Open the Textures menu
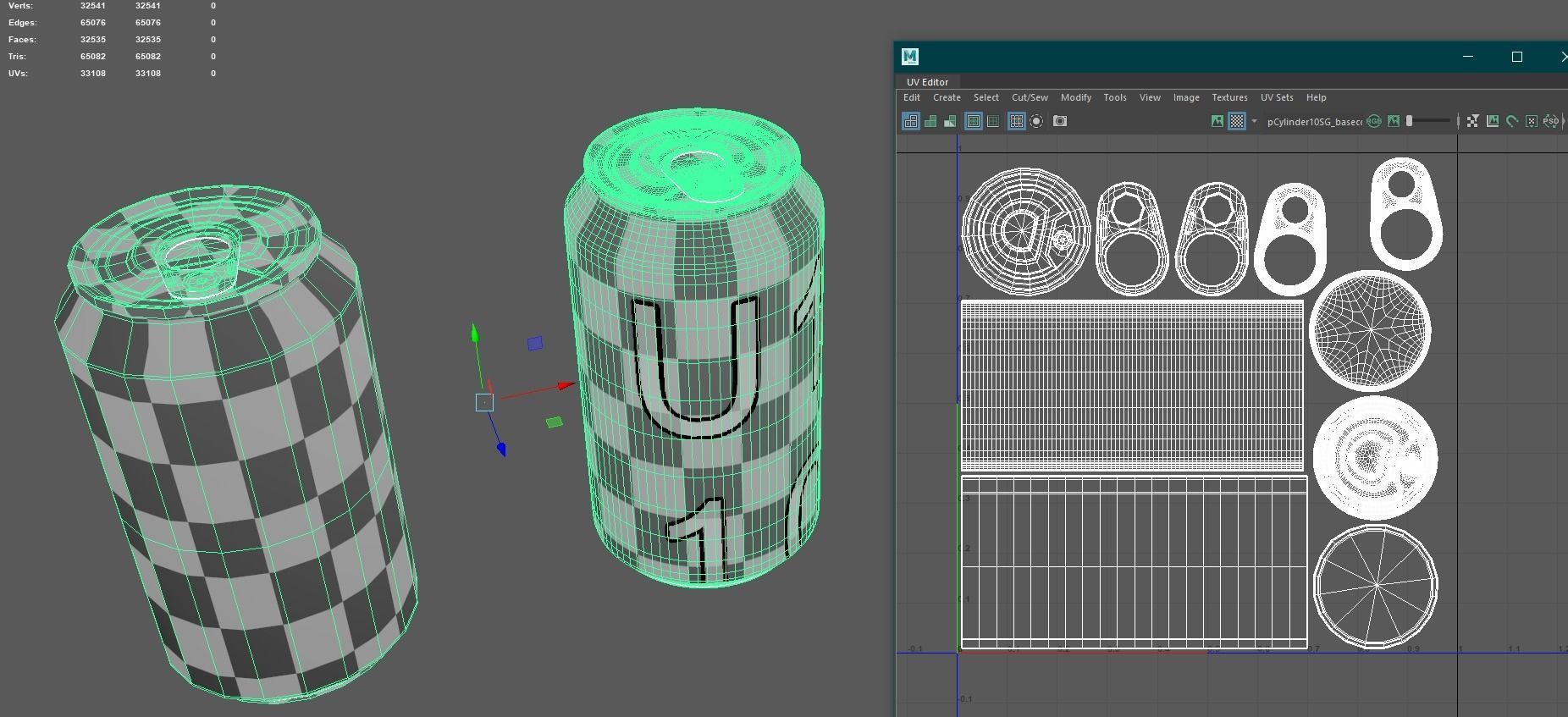 tap(1229, 97)
